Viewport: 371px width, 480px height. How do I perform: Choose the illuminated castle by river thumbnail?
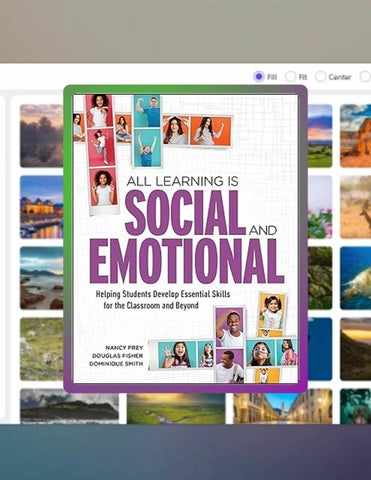(x=42, y=207)
